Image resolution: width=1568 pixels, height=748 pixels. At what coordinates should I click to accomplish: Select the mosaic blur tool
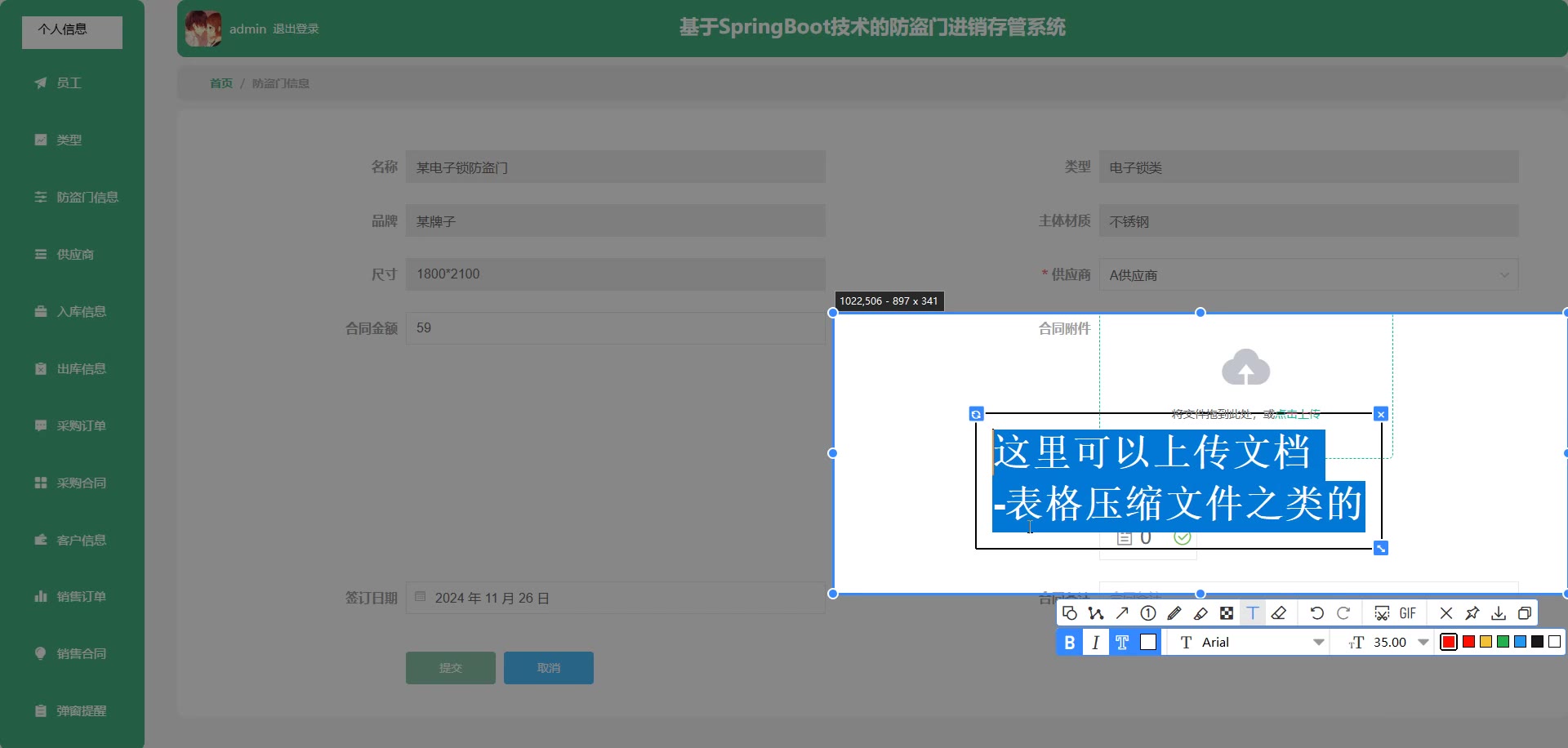[1227, 613]
